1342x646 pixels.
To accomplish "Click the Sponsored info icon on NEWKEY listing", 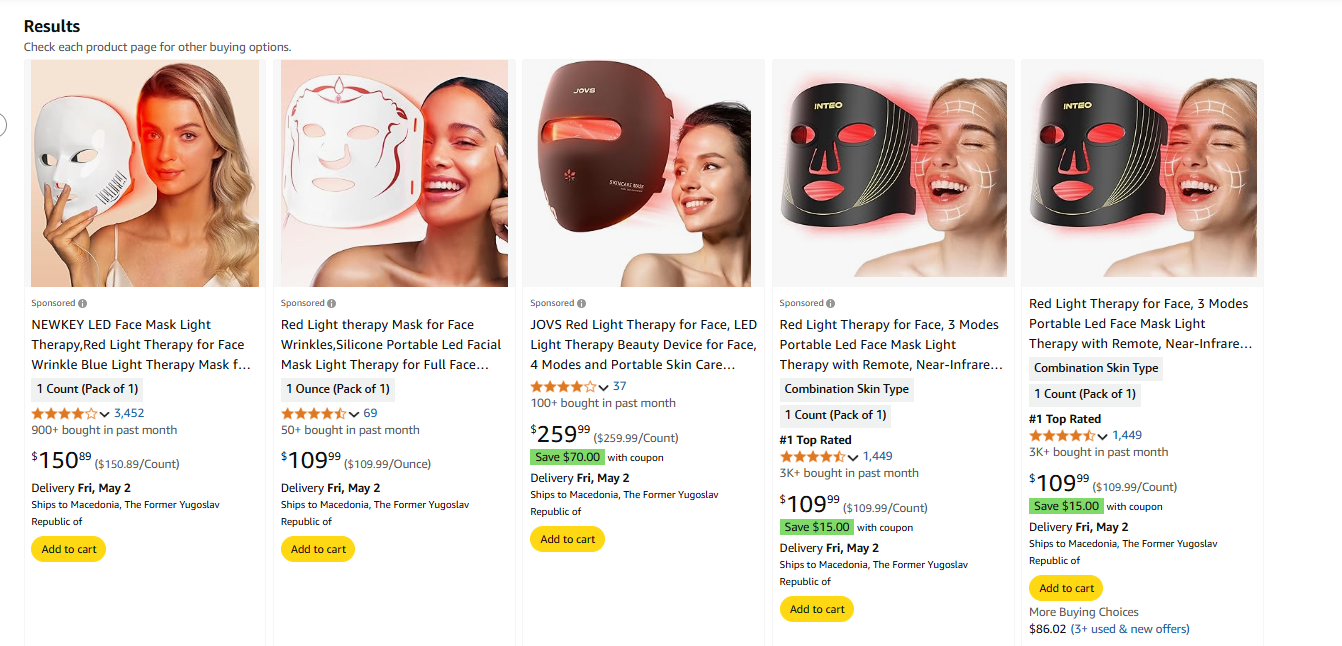I will 82,303.
